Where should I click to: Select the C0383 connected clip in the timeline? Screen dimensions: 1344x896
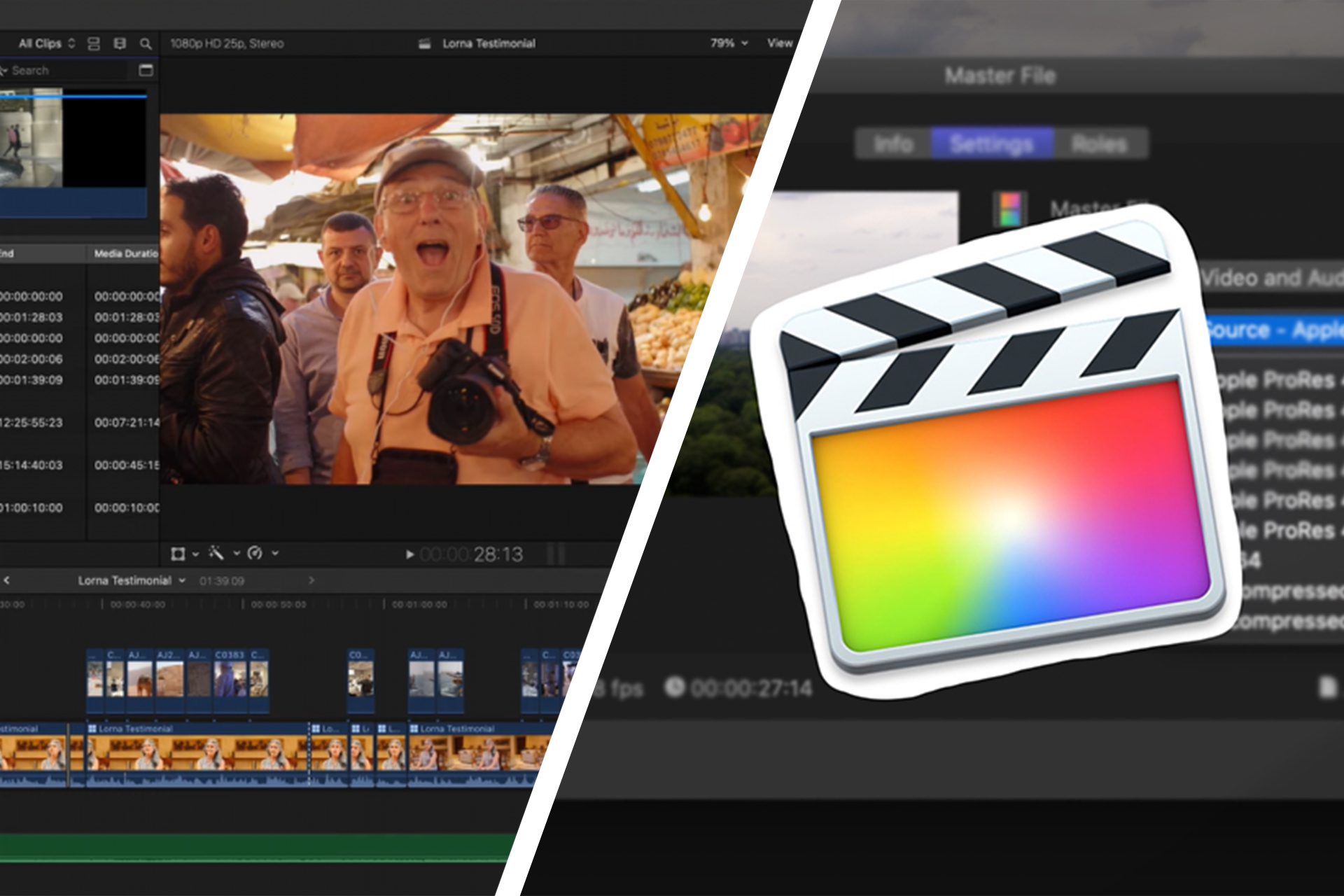(230, 681)
